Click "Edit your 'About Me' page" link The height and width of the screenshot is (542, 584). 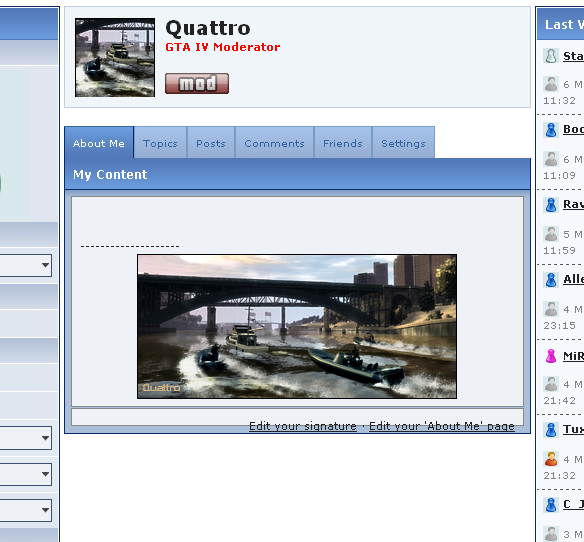[442, 426]
